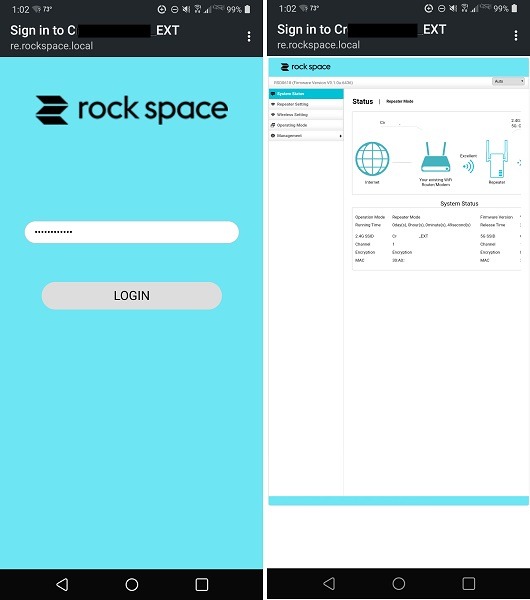Open Wireless Setting in the sidebar
The image size is (530, 600).
306,115
